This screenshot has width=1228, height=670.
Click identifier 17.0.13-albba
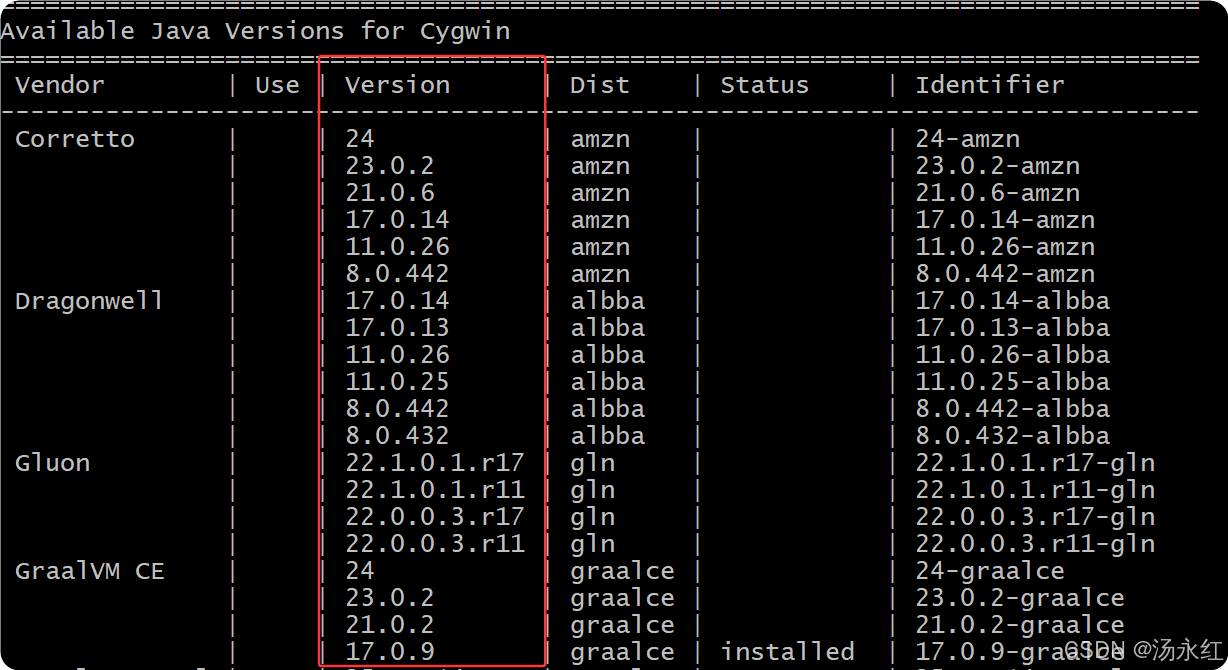[x=1012, y=328]
